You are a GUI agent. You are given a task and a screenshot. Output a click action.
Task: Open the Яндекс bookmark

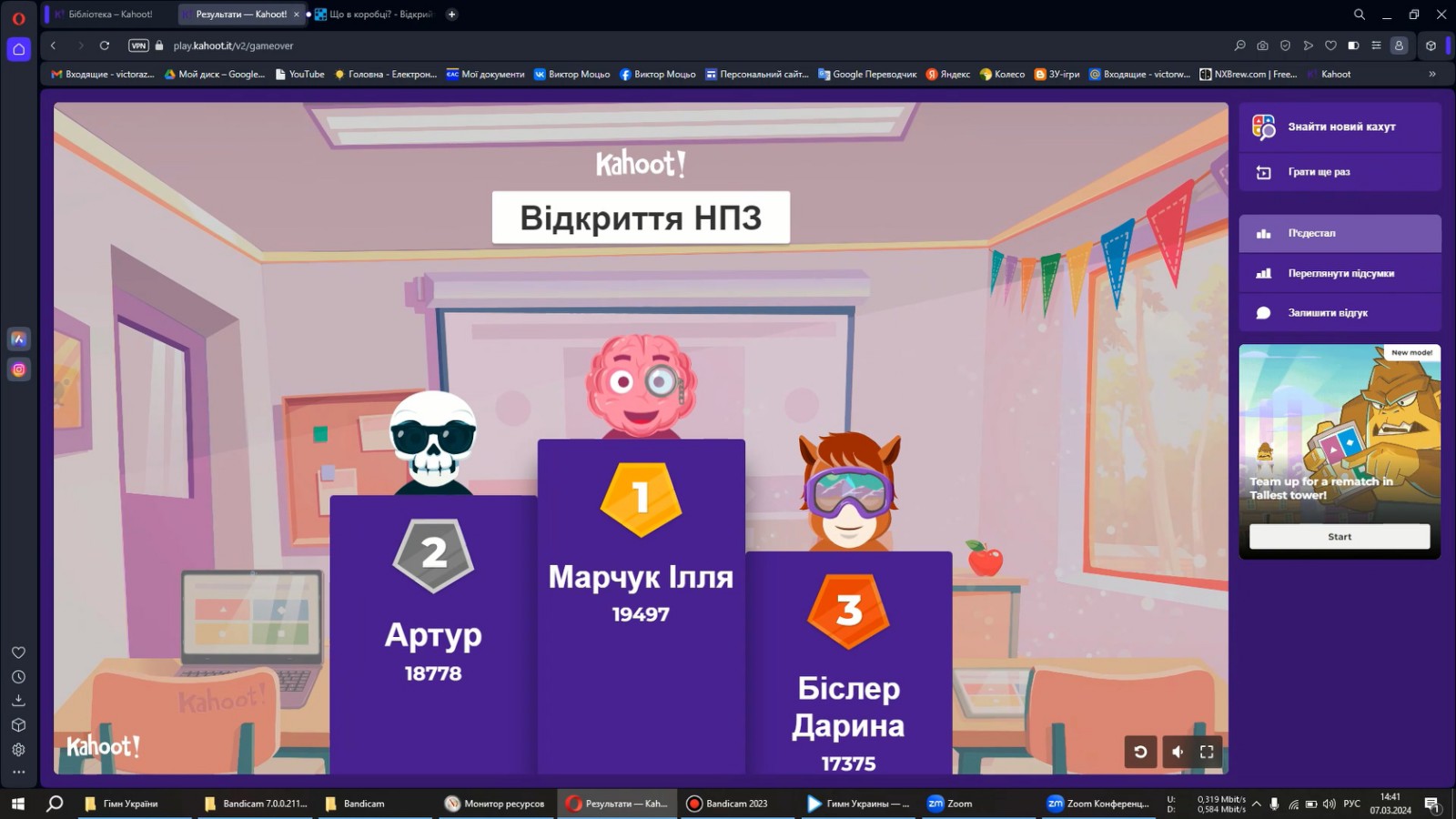[x=948, y=75]
